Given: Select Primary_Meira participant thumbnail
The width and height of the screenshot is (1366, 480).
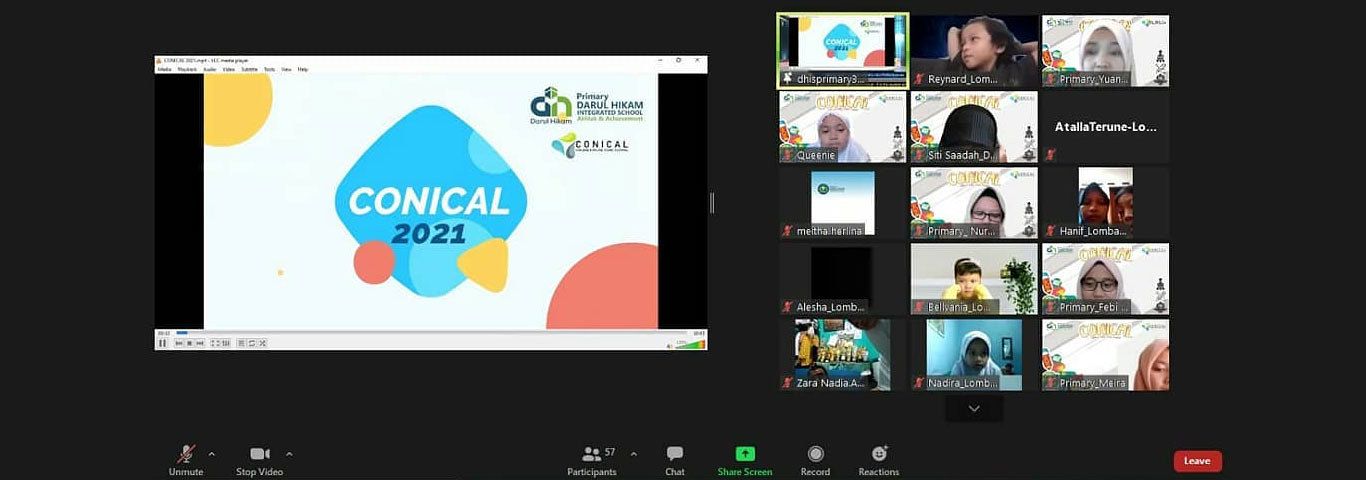Looking at the screenshot, I should [x=1105, y=355].
